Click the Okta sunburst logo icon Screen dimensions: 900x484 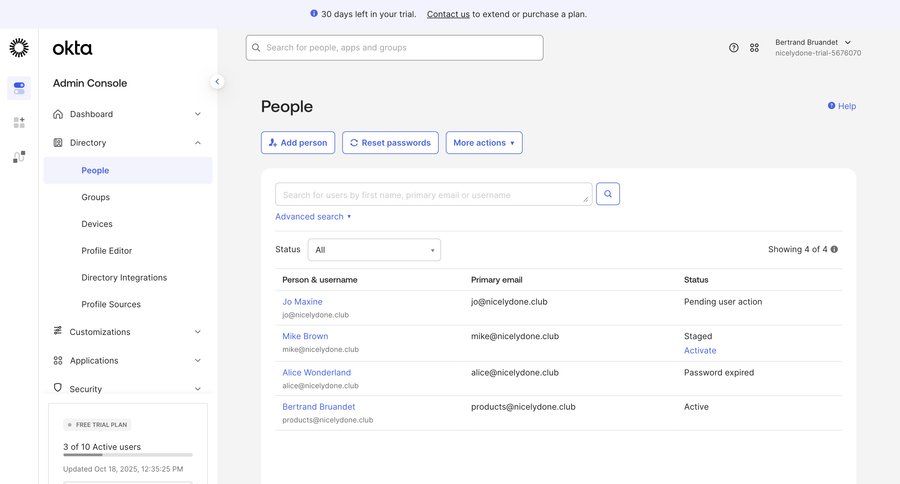click(x=19, y=48)
